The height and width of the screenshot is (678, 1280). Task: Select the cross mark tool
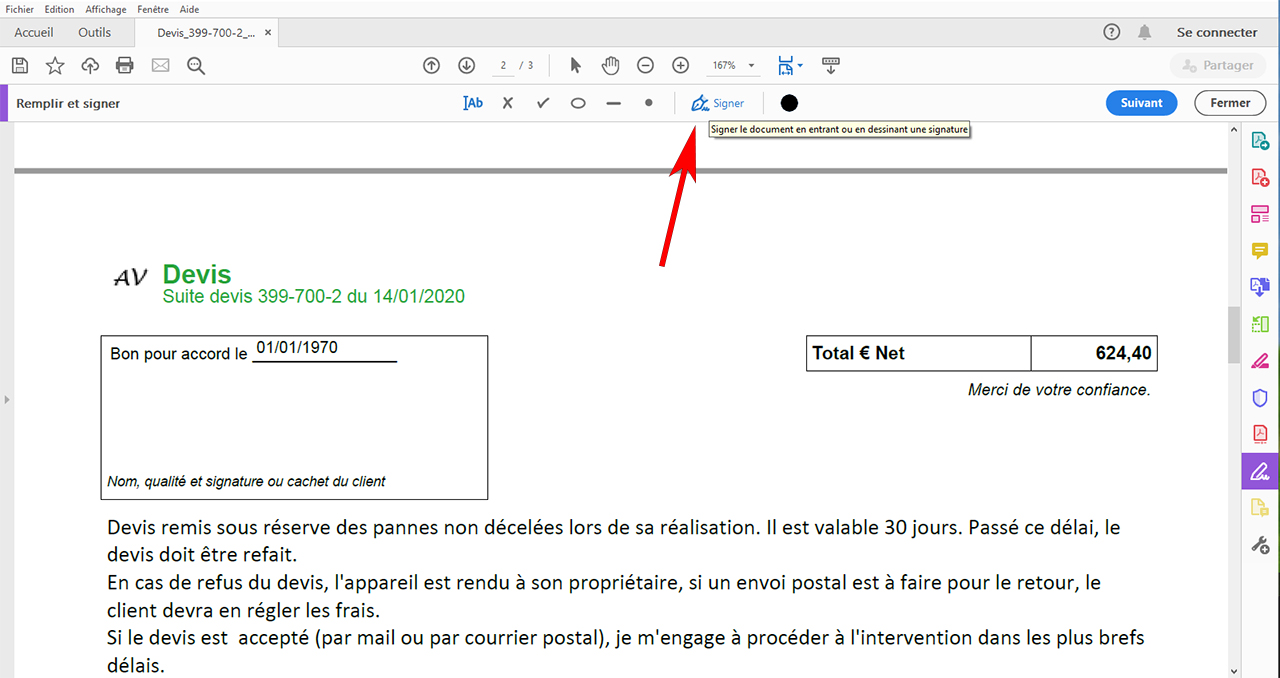click(508, 103)
